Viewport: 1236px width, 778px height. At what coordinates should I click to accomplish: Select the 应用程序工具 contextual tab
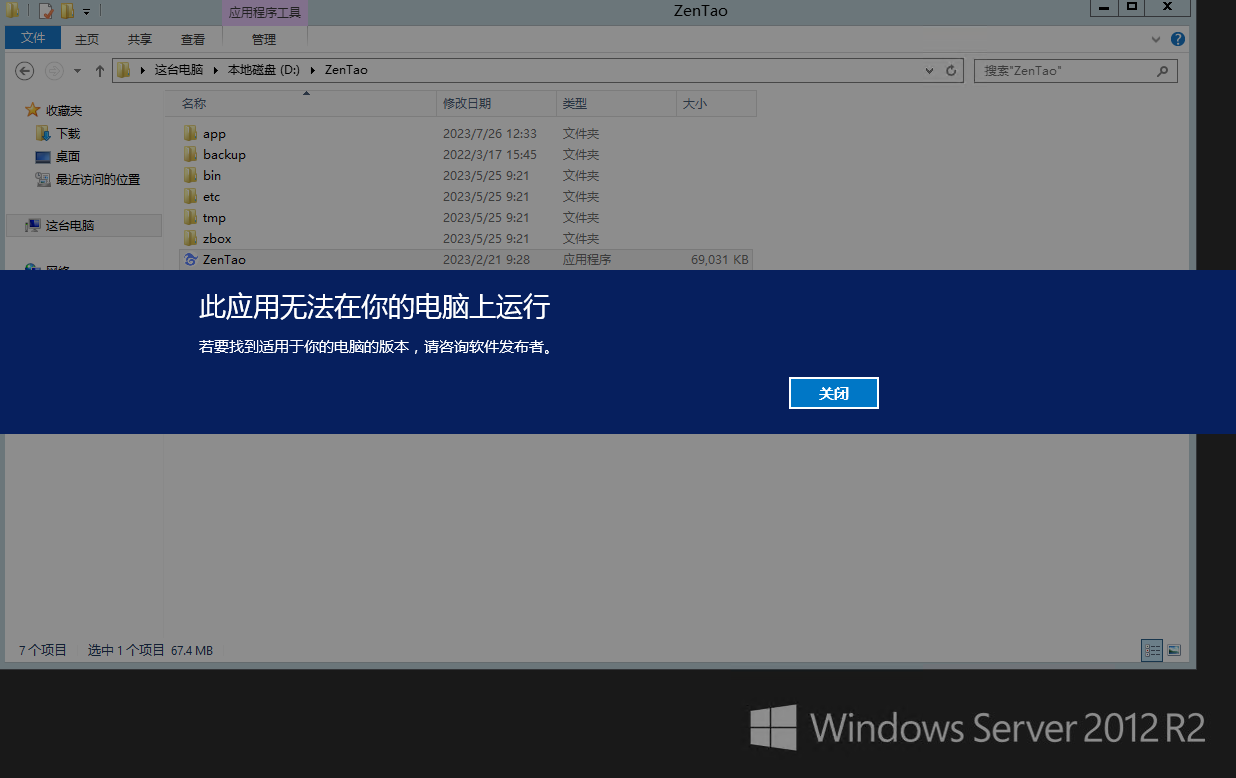pyautogui.click(x=264, y=12)
